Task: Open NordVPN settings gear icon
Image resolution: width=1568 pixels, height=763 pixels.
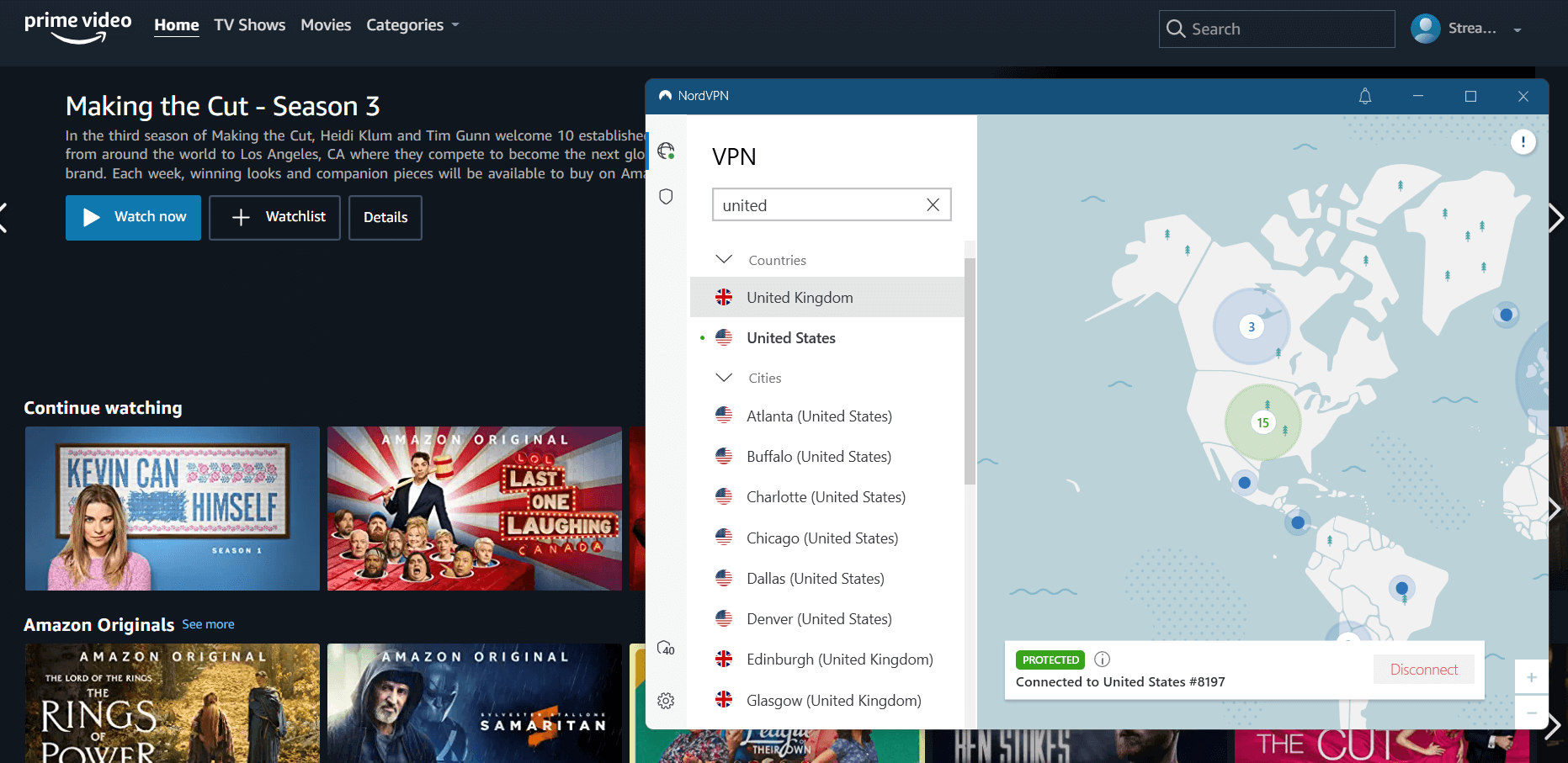Action: coord(666,701)
